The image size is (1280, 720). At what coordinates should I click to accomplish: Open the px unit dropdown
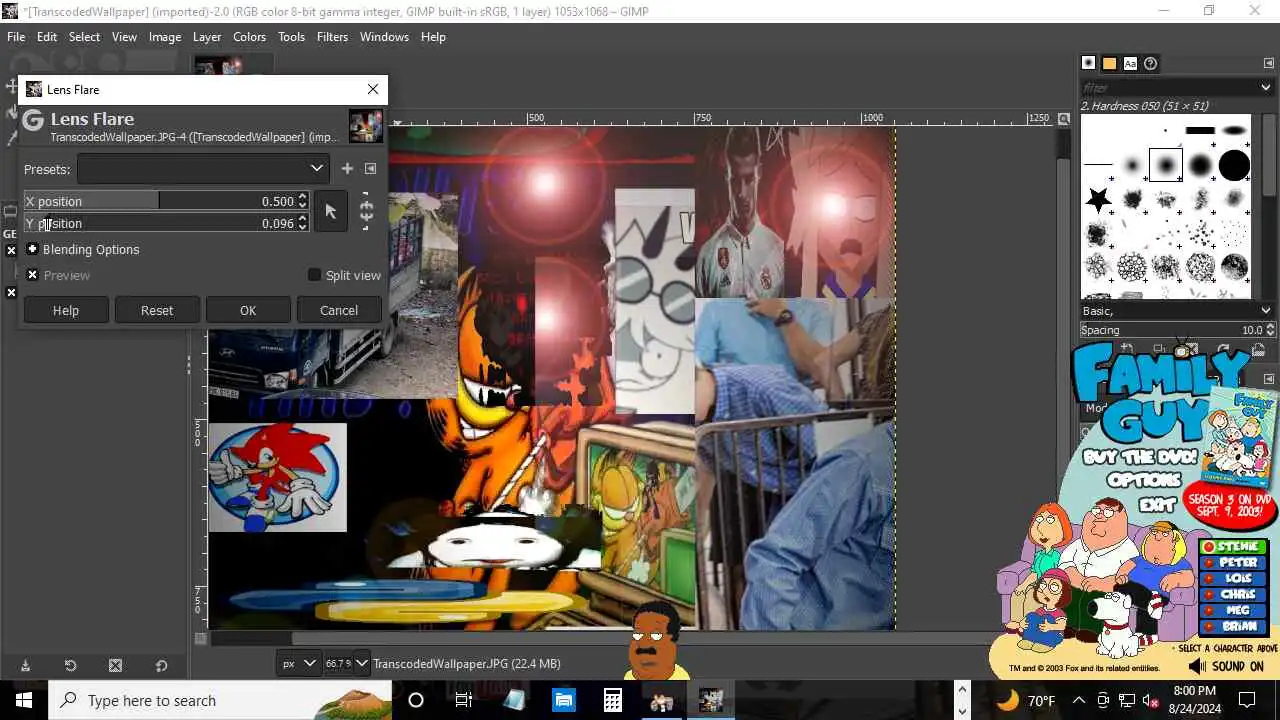297,663
